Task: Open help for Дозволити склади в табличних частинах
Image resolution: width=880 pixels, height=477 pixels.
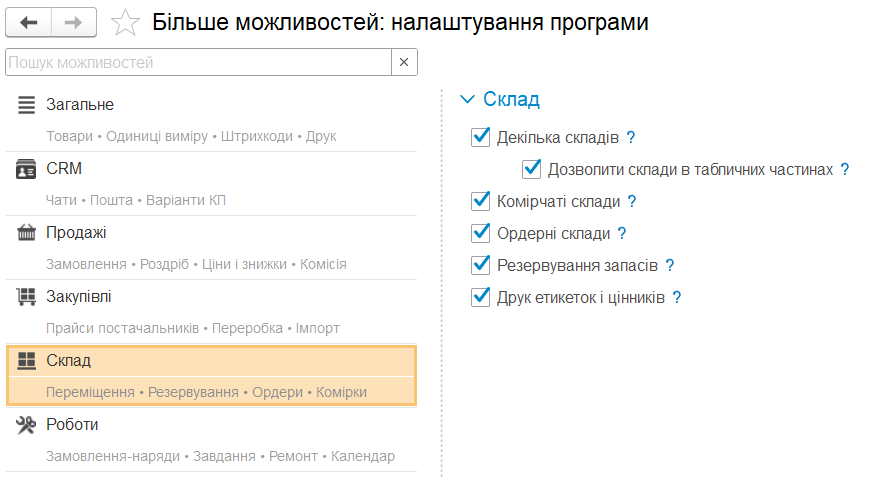Action: click(845, 169)
